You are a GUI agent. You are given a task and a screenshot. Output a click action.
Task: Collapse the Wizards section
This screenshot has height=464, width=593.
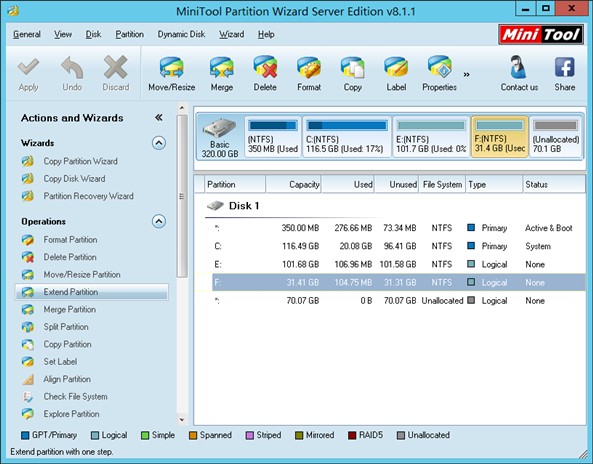159,143
